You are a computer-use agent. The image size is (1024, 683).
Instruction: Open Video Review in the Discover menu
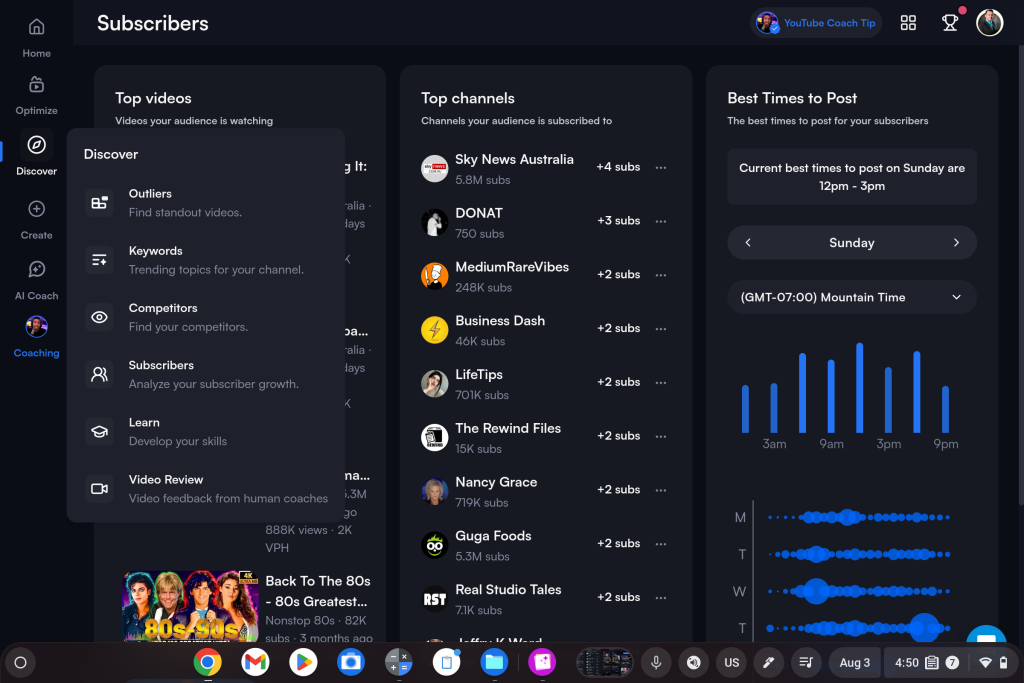206,488
